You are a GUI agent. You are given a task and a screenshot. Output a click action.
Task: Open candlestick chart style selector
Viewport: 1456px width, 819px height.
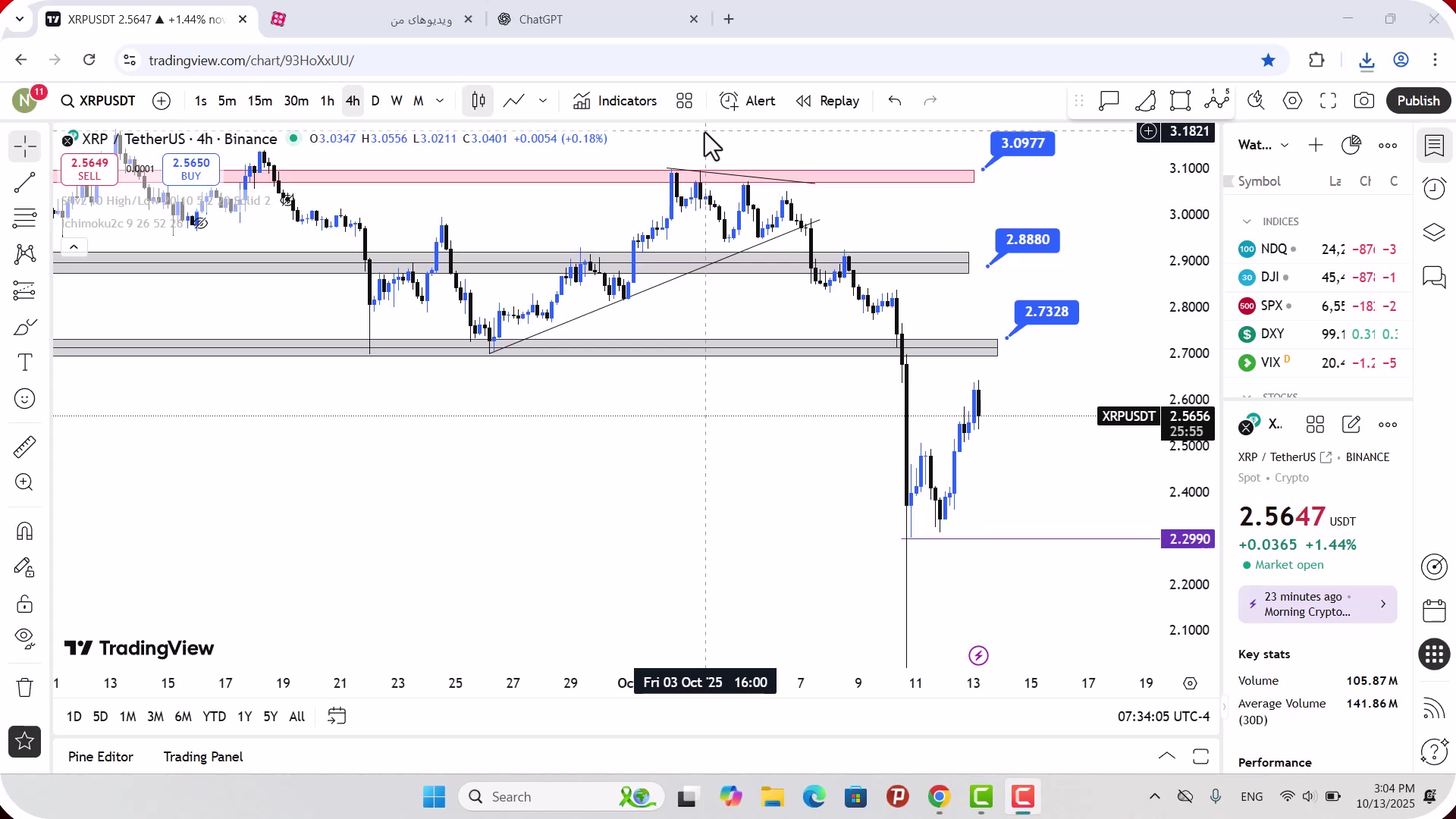pos(479,101)
